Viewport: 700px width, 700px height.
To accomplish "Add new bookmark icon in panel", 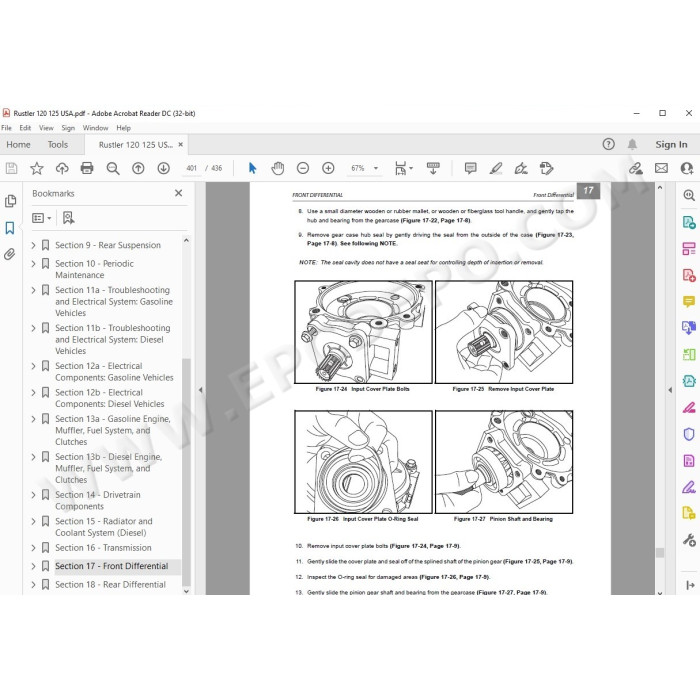I will (x=68, y=218).
